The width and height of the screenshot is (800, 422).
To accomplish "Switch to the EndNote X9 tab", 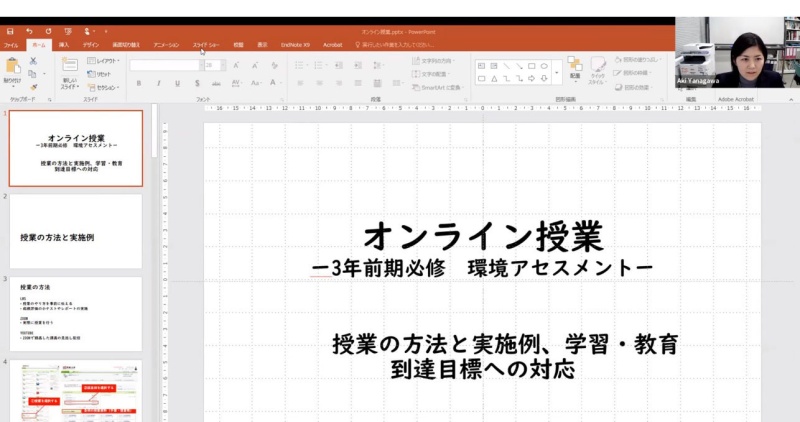I will (295, 45).
